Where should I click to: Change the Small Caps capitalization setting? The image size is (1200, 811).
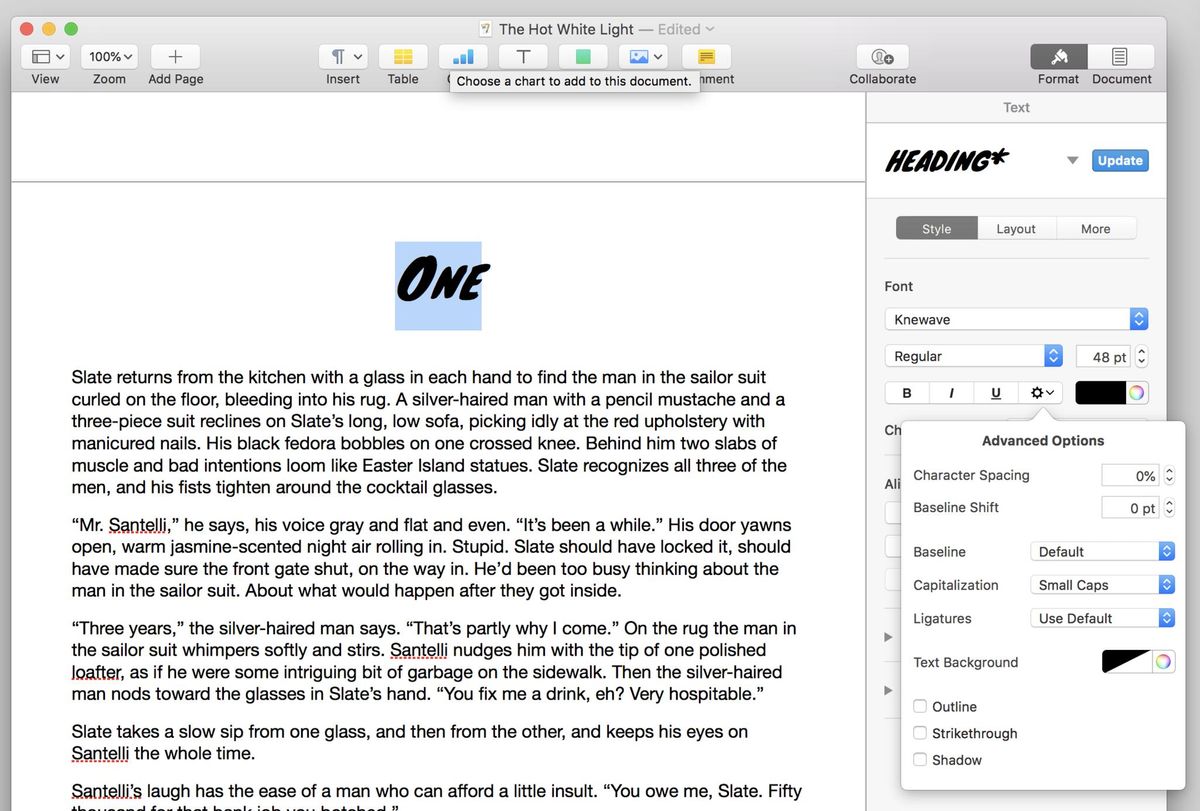pyautogui.click(x=1101, y=584)
